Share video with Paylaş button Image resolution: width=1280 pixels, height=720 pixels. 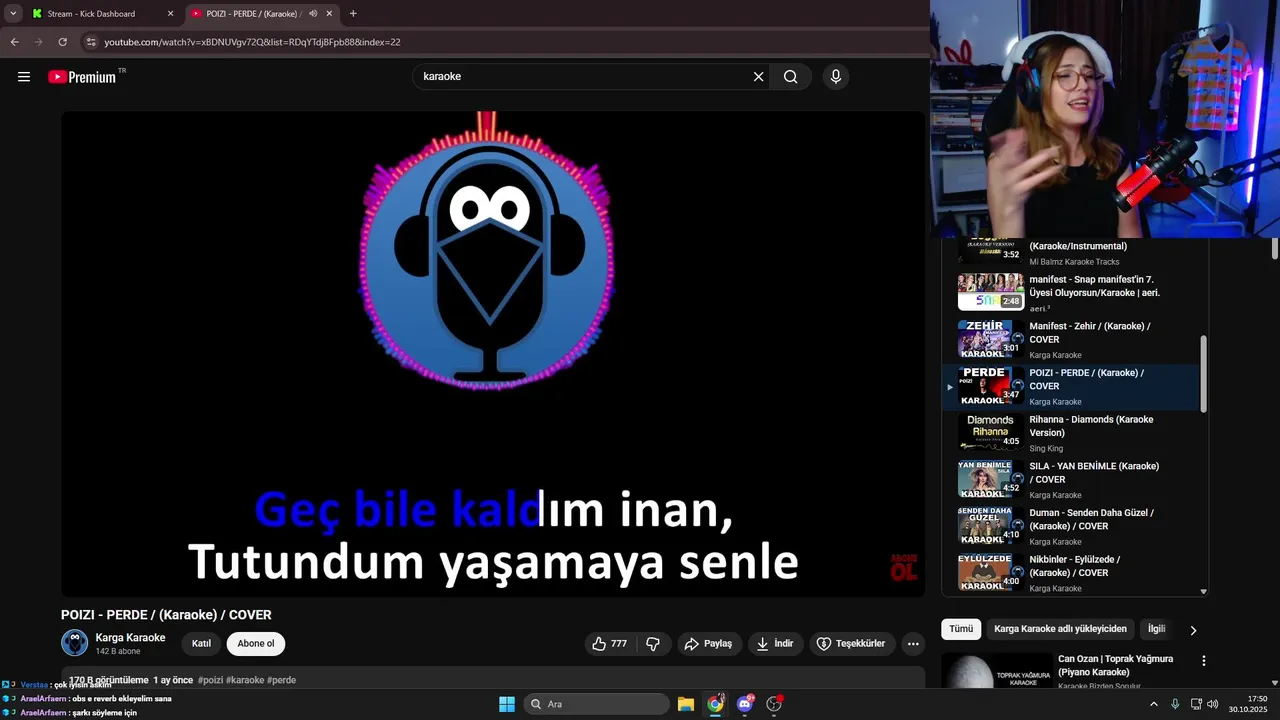click(x=708, y=644)
